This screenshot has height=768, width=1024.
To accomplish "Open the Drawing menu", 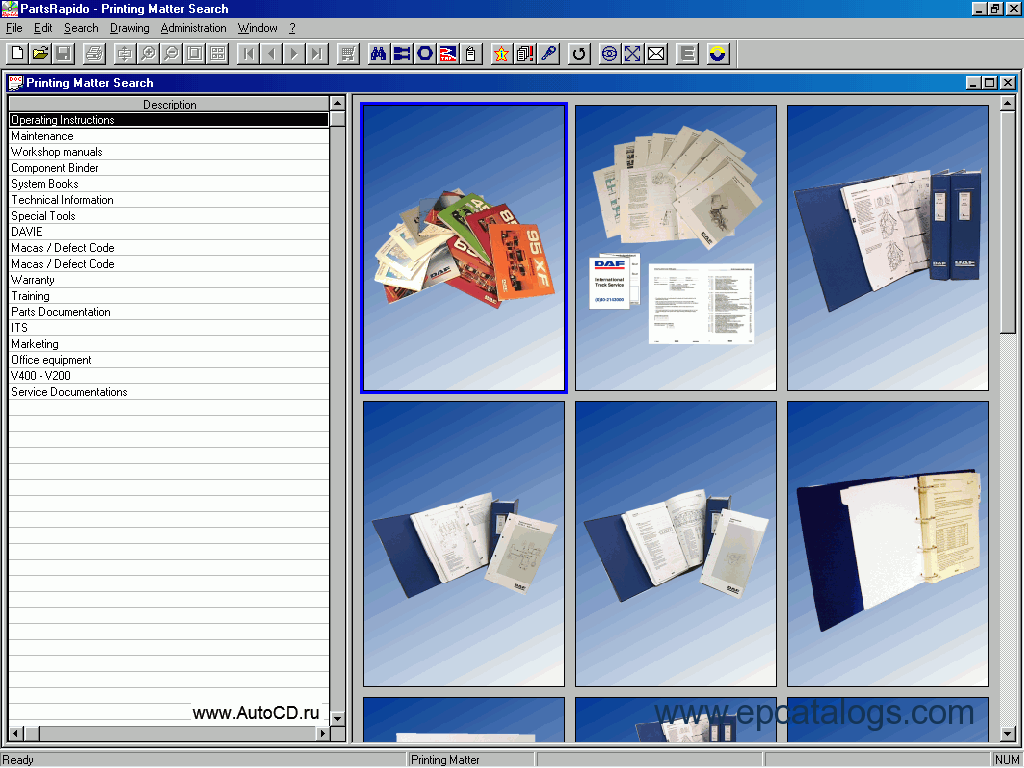I will 129,28.
